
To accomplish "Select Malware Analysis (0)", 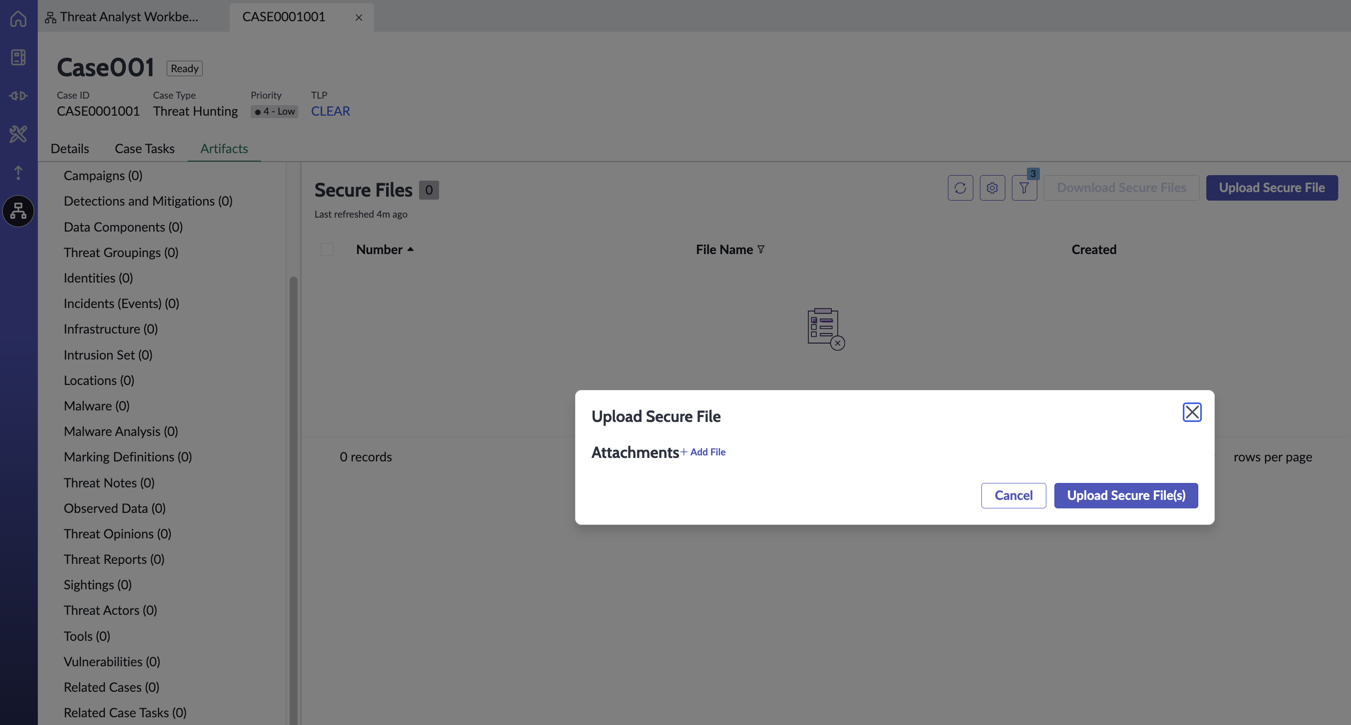I will (121, 431).
